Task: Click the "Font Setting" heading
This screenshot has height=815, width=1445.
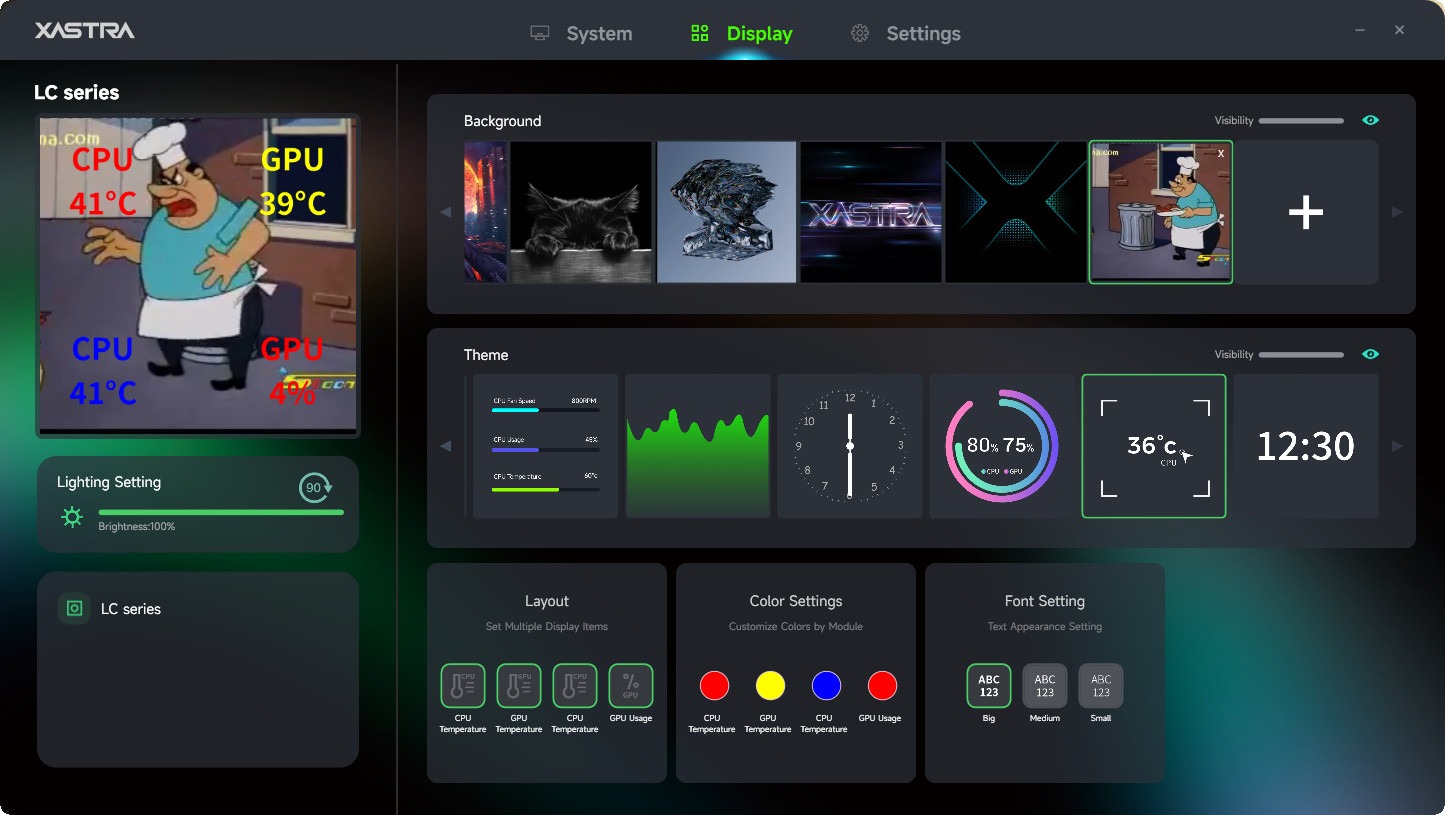Action: 1045,601
